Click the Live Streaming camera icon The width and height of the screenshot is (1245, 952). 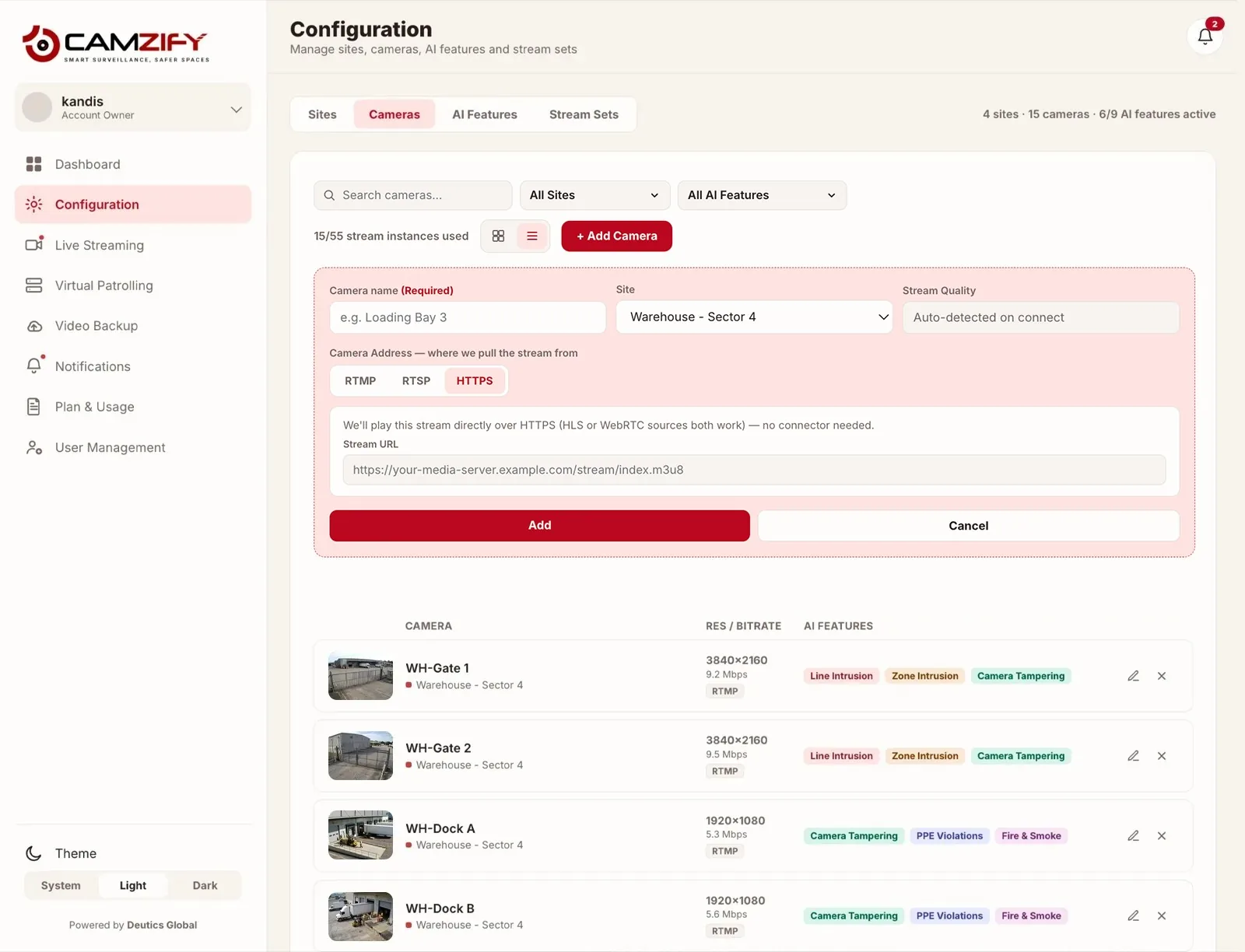[34, 244]
